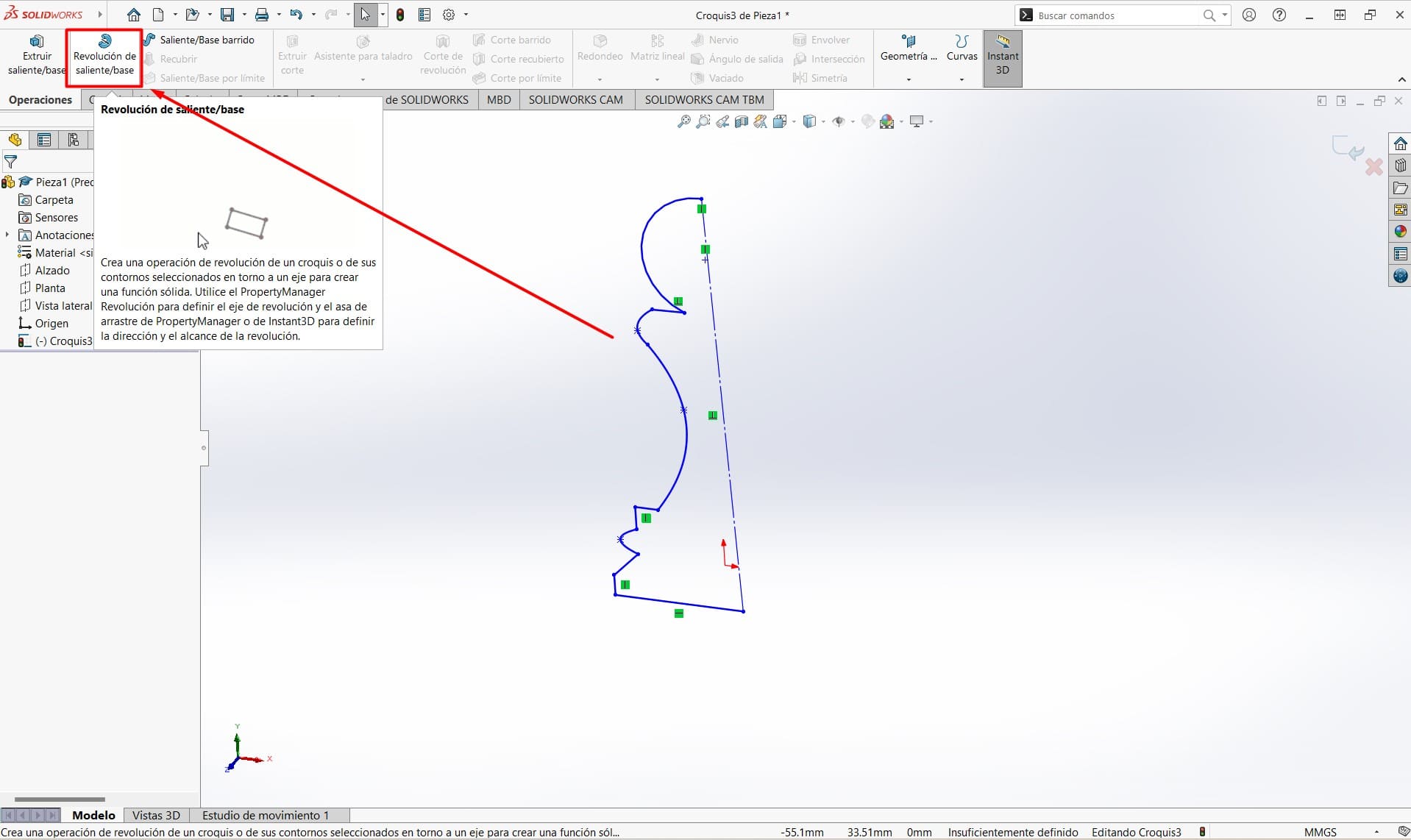
Task: Switch to PropertyManager tab icon
Action: (x=44, y=140)
